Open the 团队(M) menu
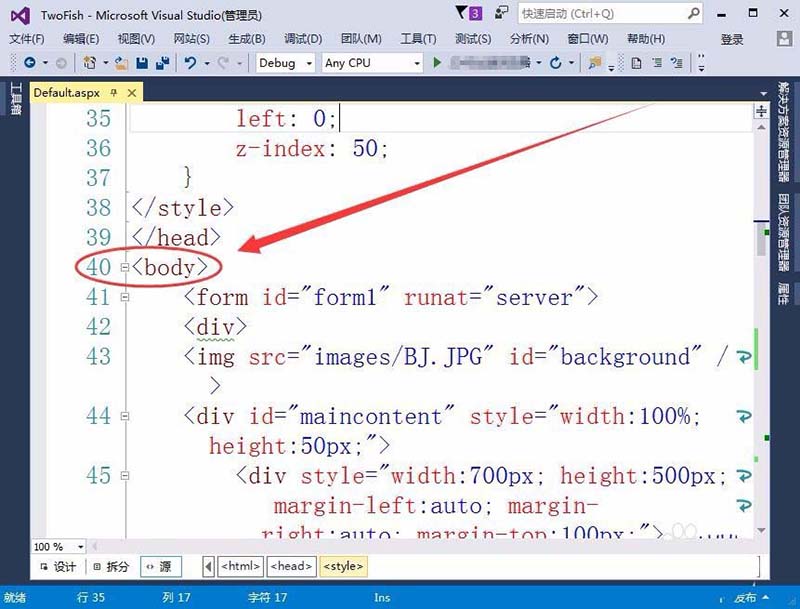Image resolution: width=800 pixels, height=609 pixels. (361, 39)
